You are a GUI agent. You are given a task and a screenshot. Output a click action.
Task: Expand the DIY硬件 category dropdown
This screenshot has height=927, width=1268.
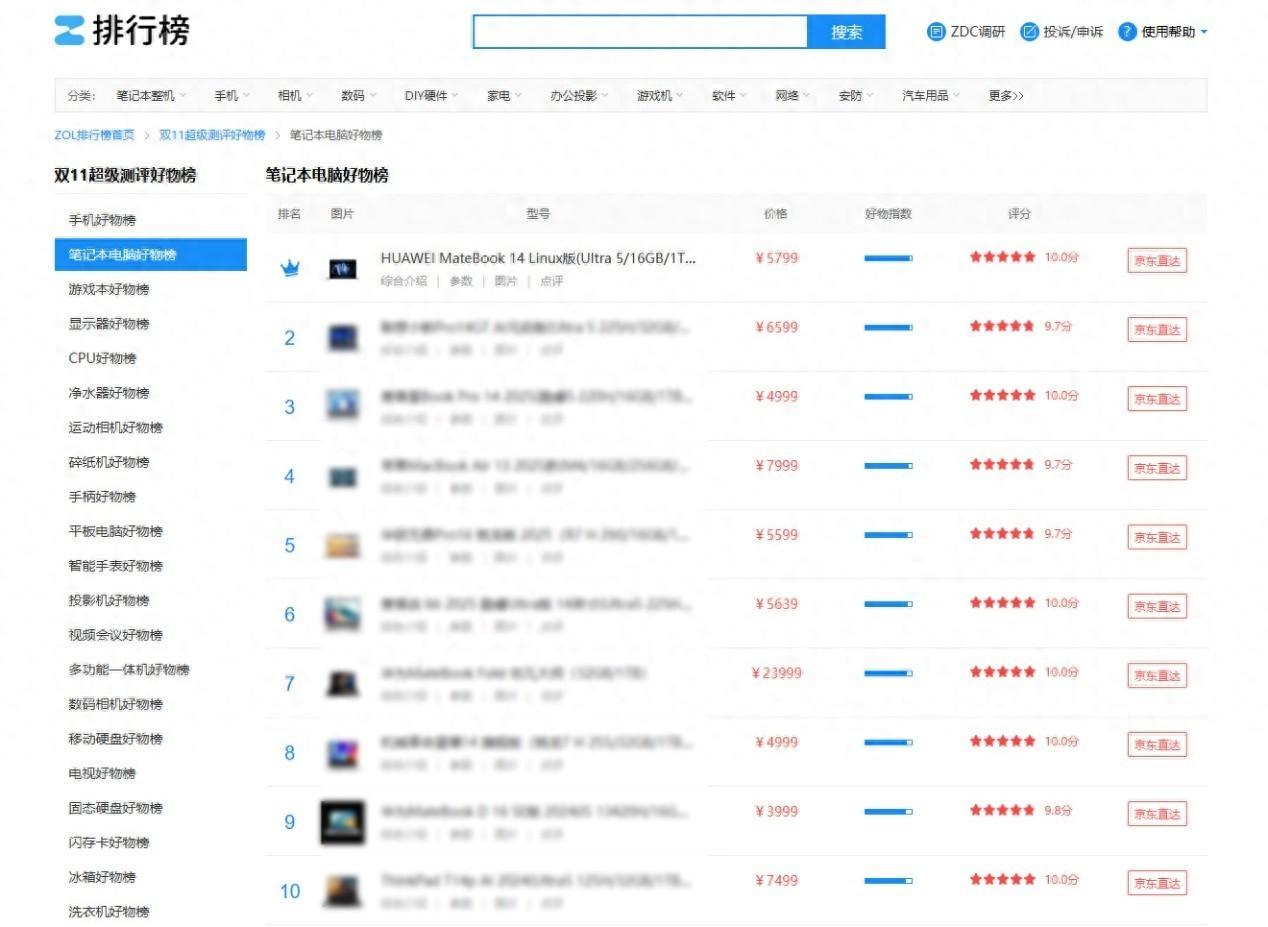[x=454, y=96]
